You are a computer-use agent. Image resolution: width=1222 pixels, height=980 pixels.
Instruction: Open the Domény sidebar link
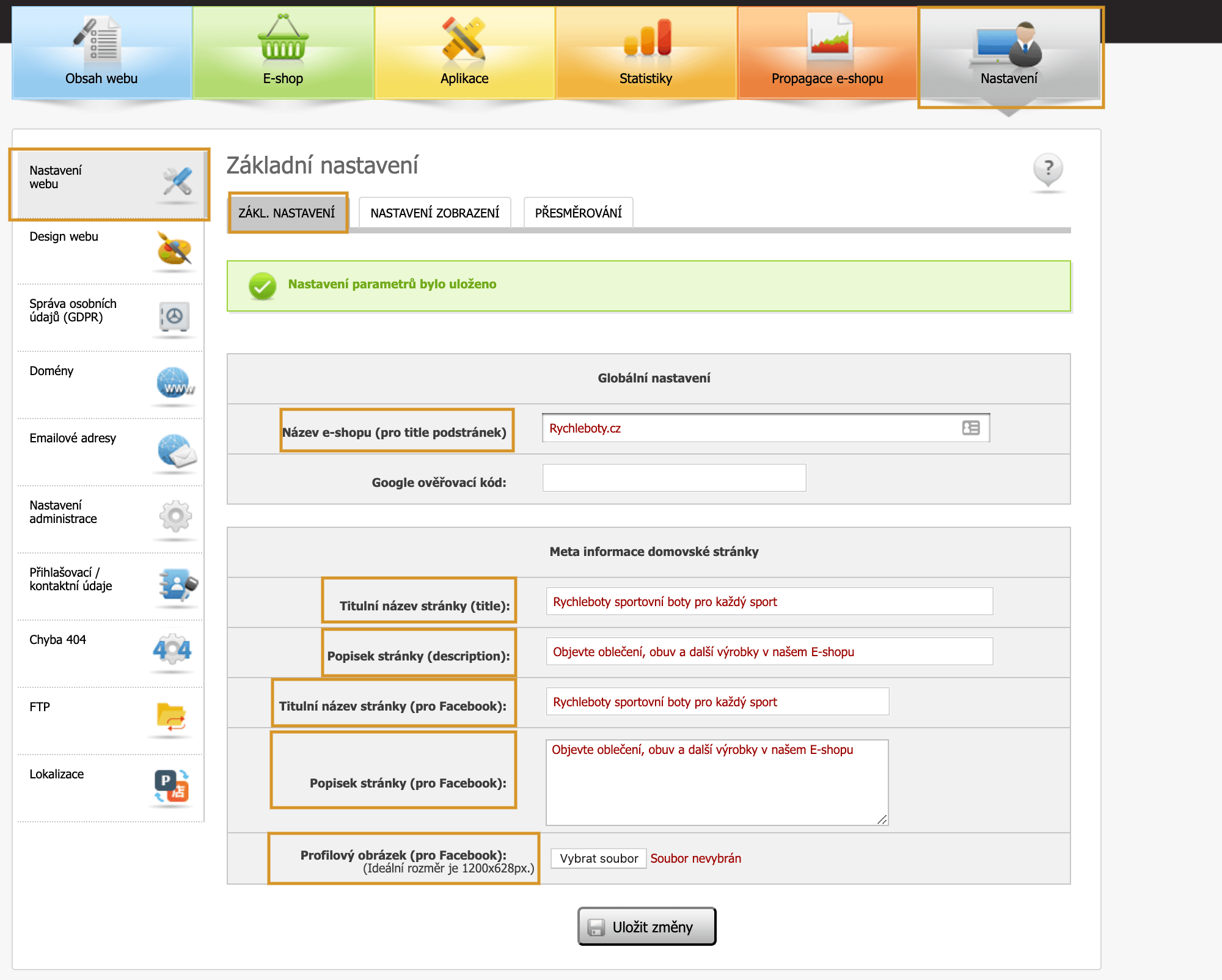click(x=51, y=371)
